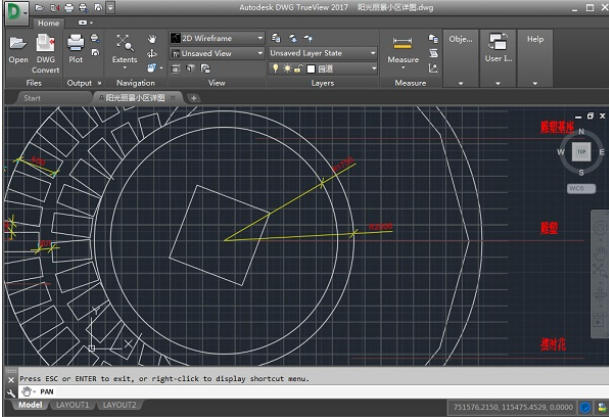Click the TOP face of ViewCube
The image size is (609, 417).
582,152
